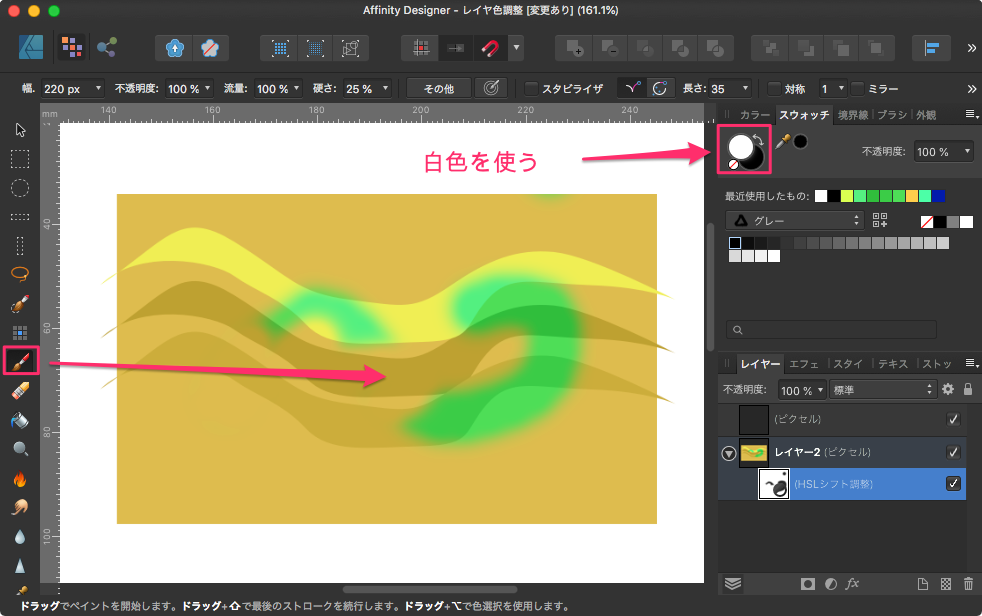Toggle the 対称 symmetry checkbox

774,89
